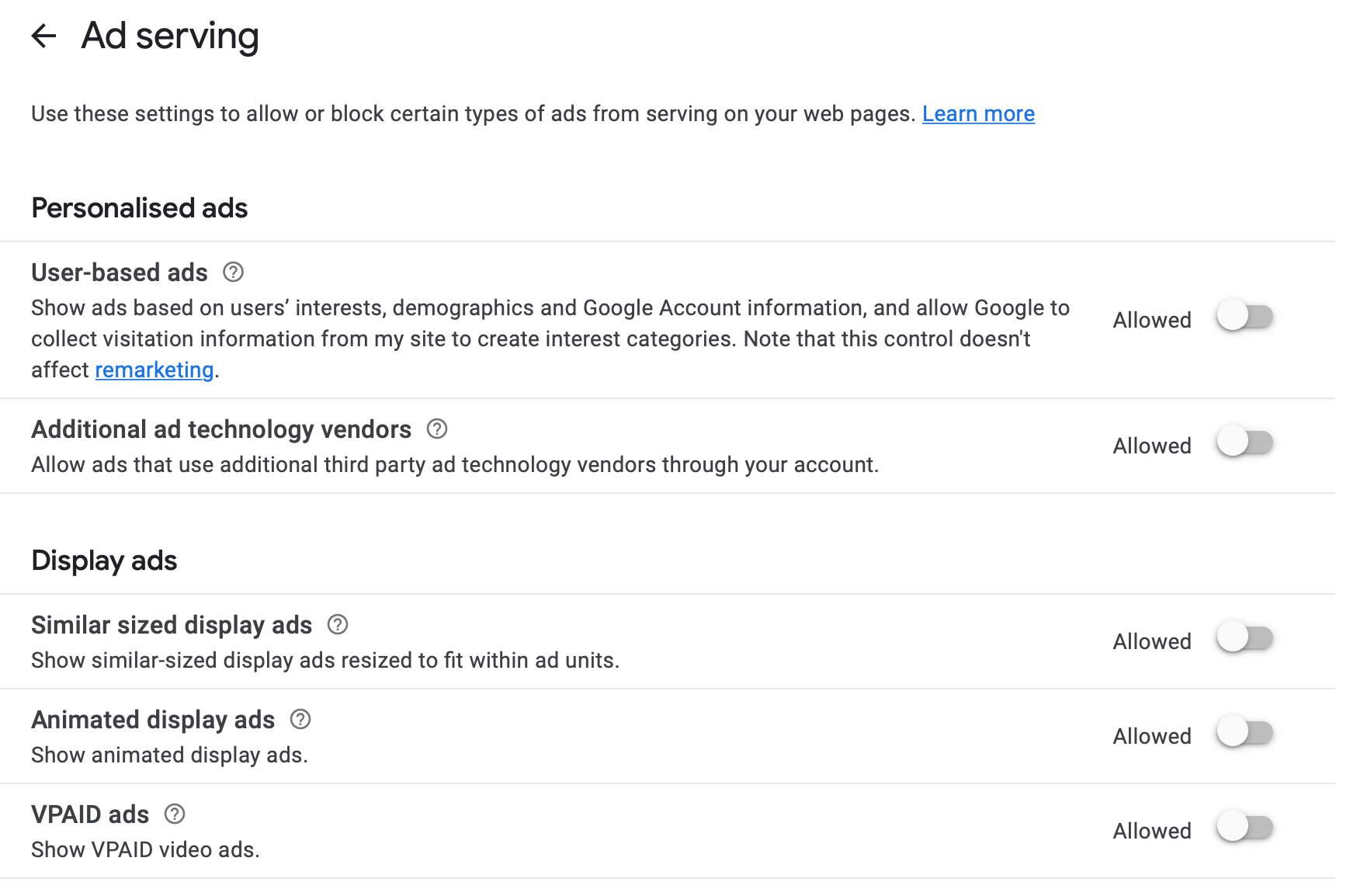Screen dimensions: 1357x896
Task: Follow the remarketing link
Action: 154,370
